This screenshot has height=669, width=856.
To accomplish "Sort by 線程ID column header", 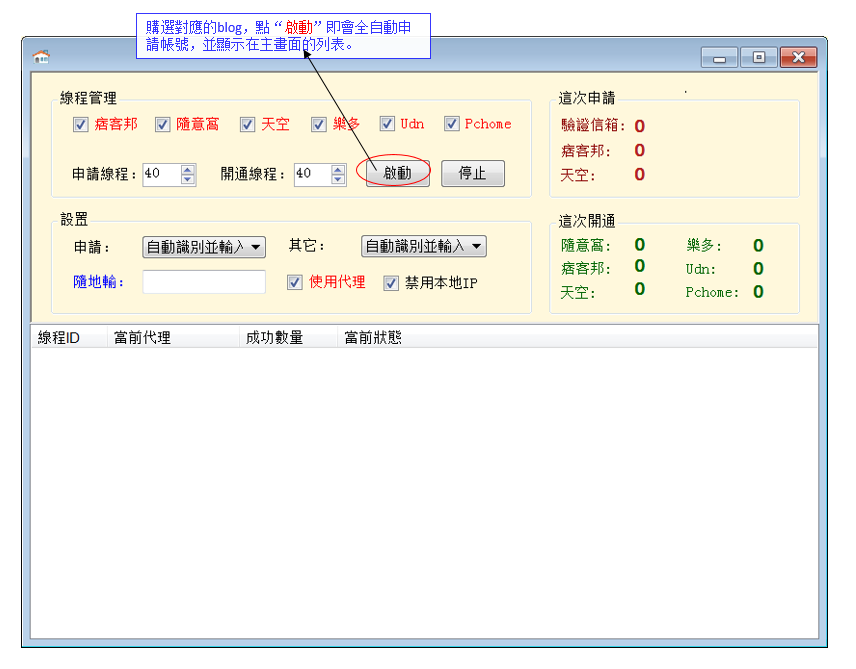I will 59,338.
